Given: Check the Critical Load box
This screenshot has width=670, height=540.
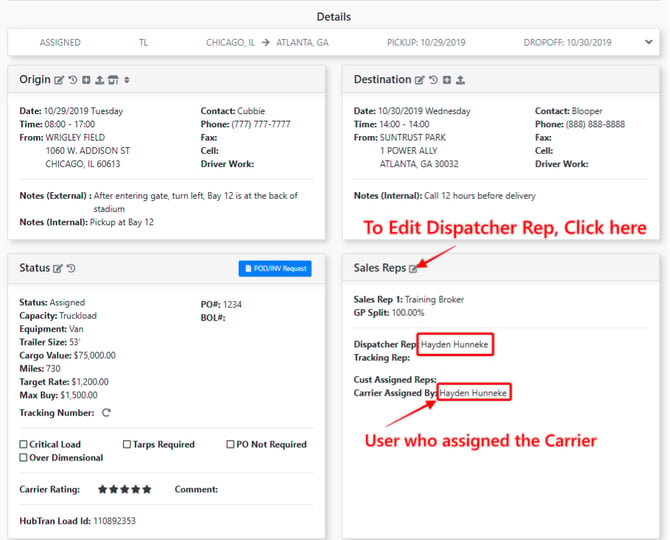Looking at the screenshot, I should pos(24,444).
